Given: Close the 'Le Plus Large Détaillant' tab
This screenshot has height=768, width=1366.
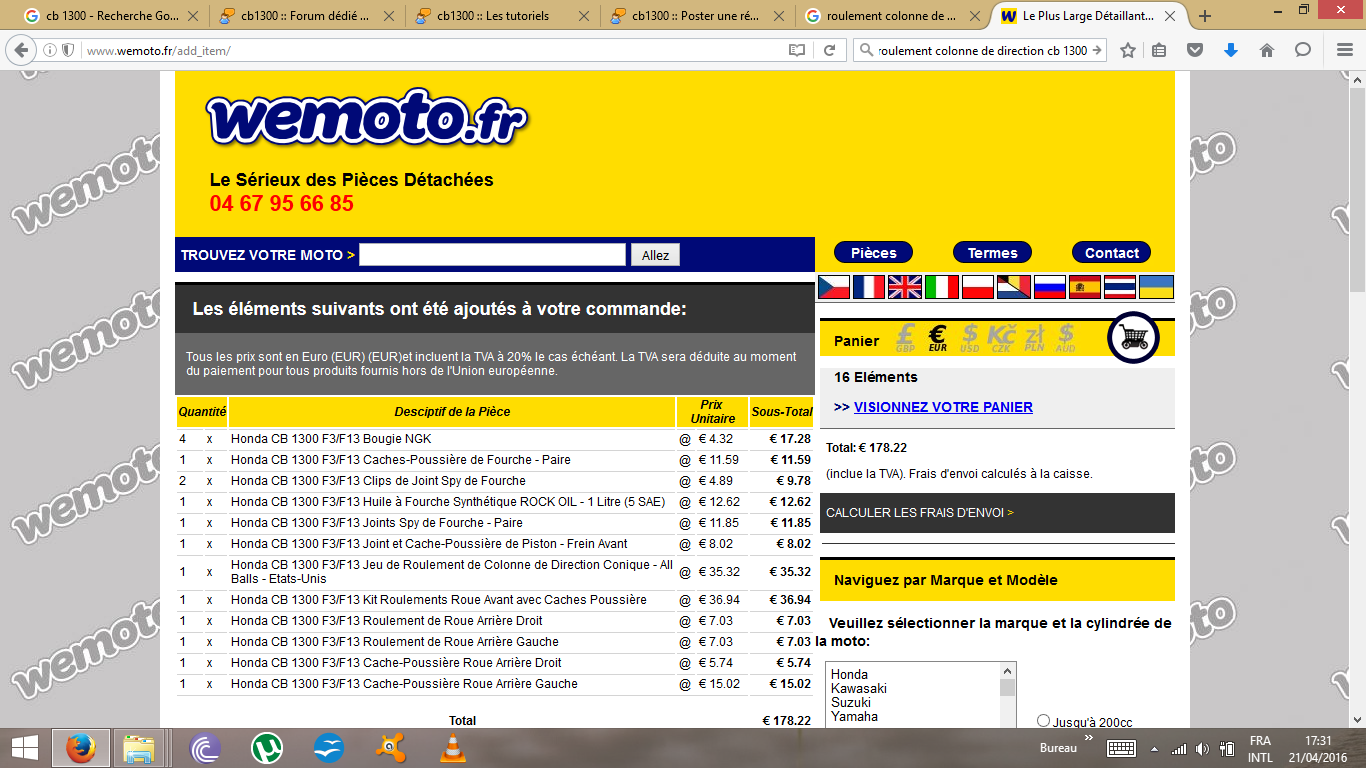Looking at the screenshot, I should [x=1171, y=16].
